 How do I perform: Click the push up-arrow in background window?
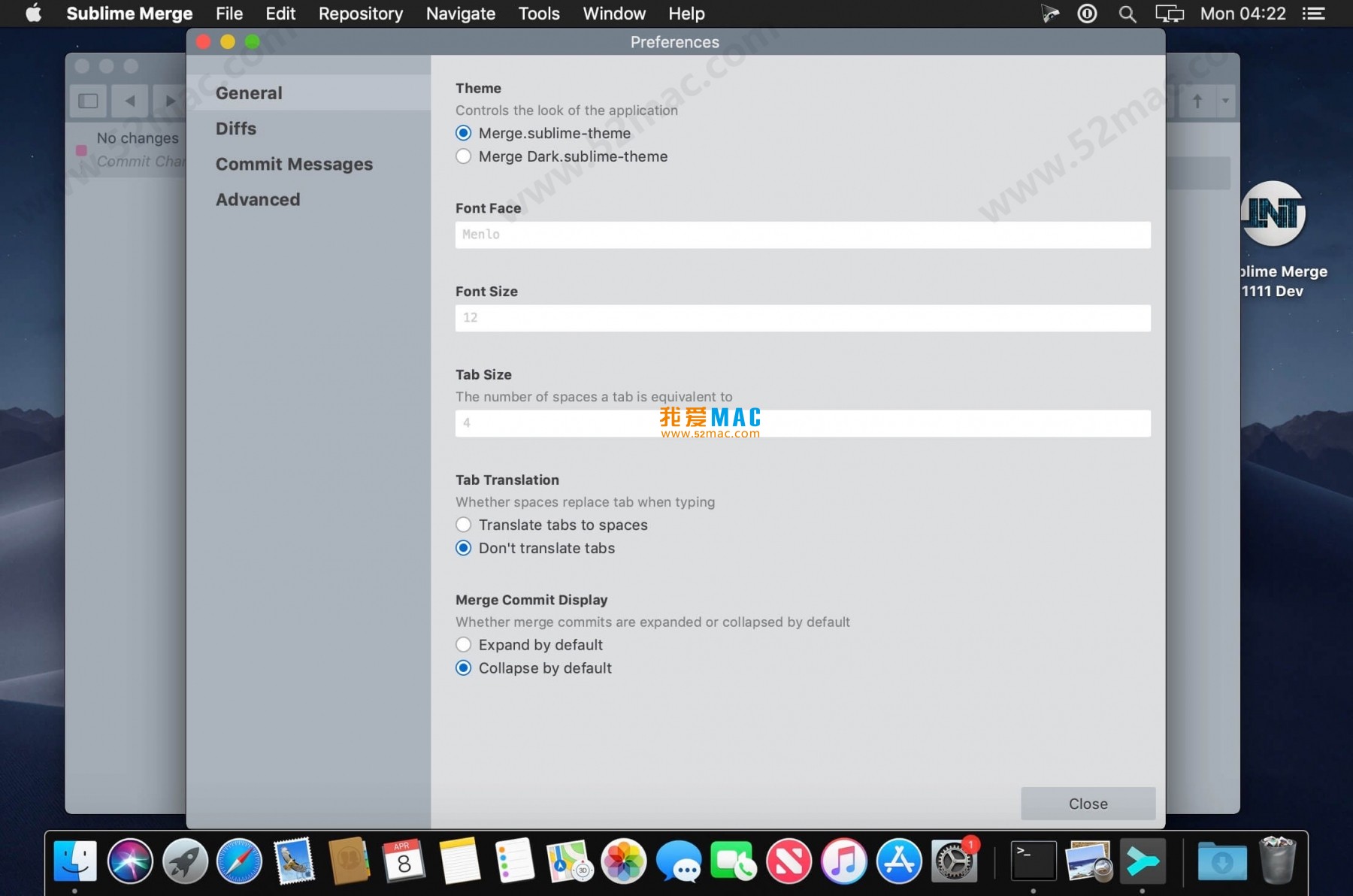pyautogui.click(x=1197, y=101)
